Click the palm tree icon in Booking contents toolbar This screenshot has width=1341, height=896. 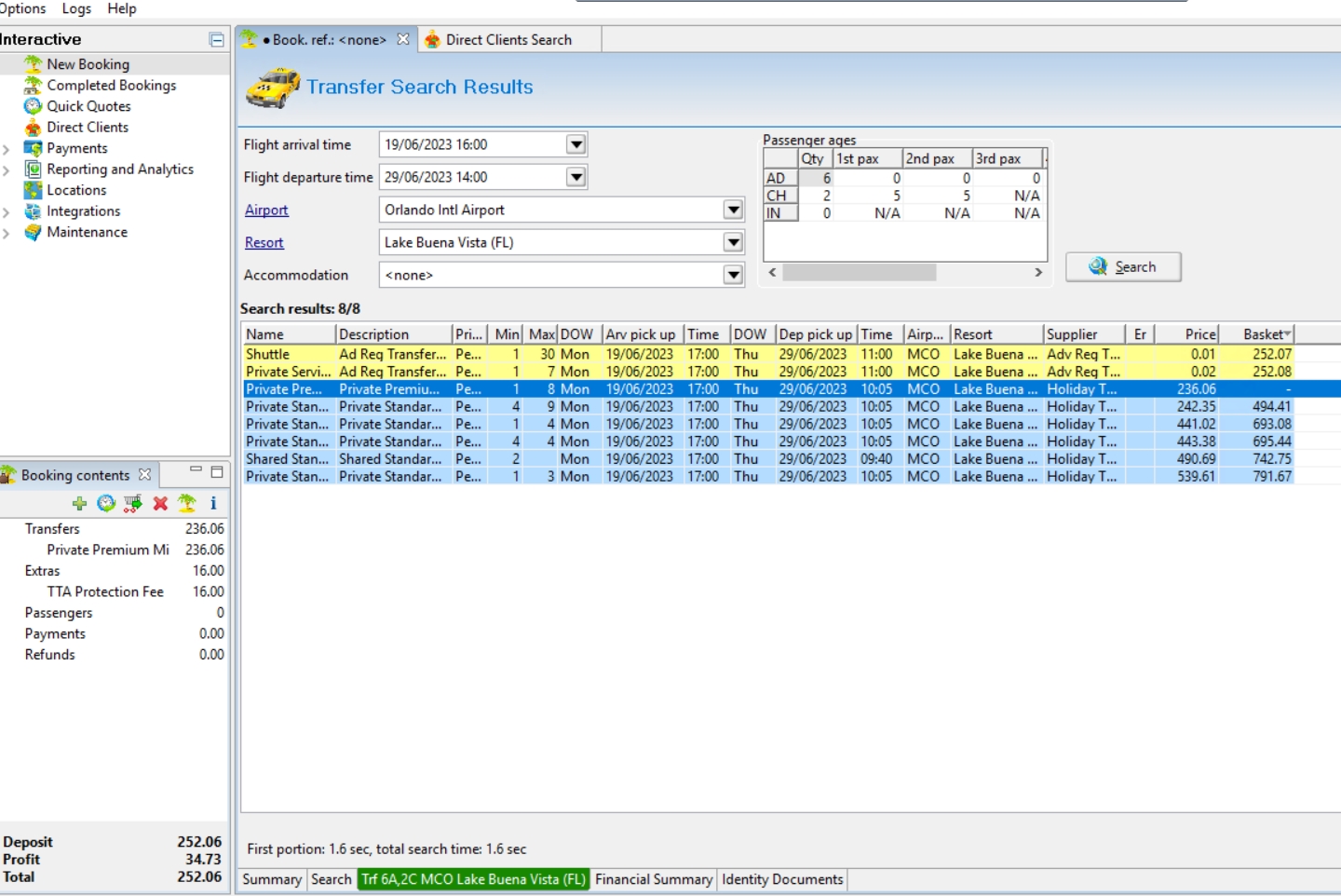[x=187, y=504]
